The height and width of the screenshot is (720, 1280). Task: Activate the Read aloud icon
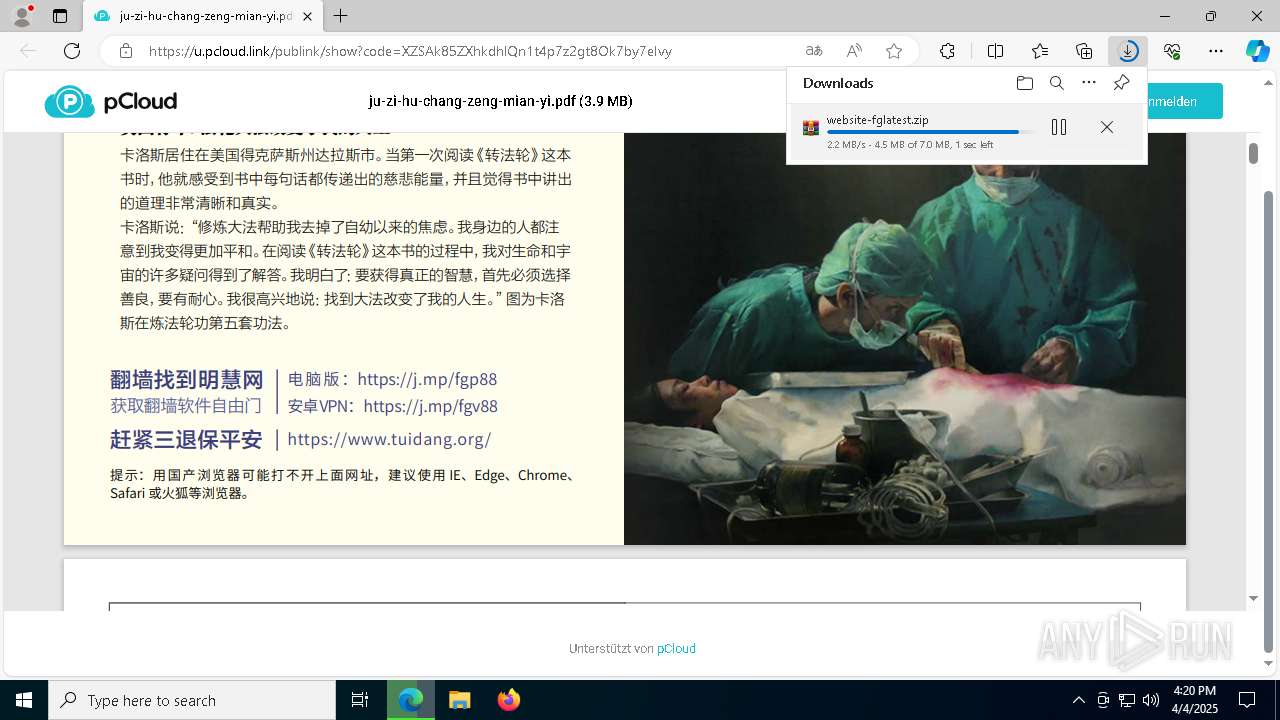tap(854, 51)
